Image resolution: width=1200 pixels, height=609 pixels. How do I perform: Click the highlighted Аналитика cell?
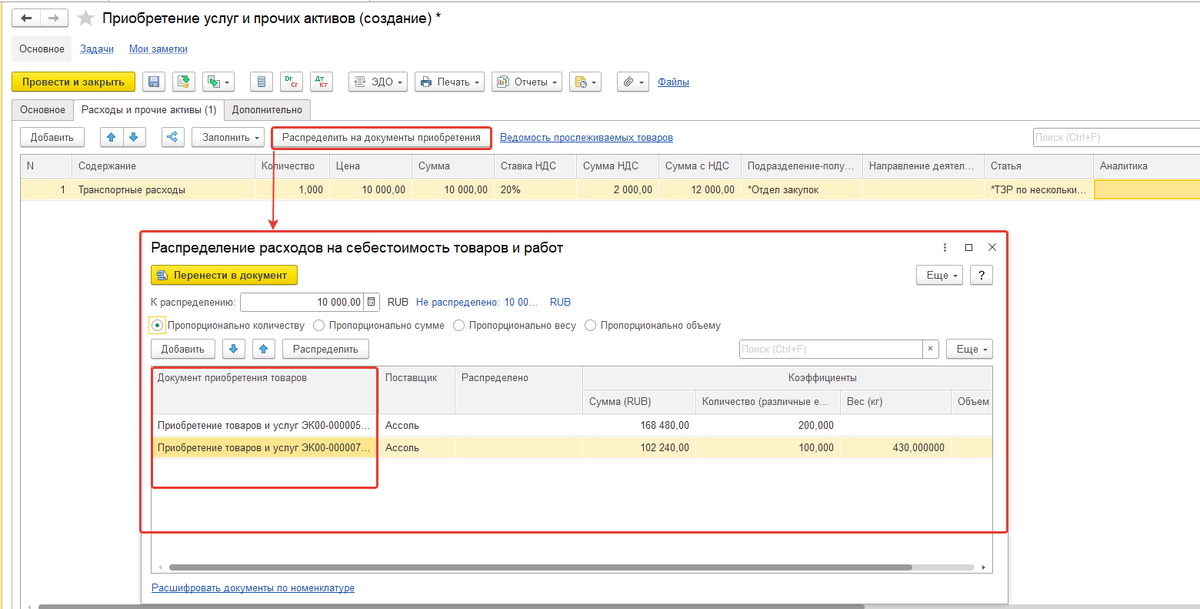pyautogui.click(x=1147, y=189)
